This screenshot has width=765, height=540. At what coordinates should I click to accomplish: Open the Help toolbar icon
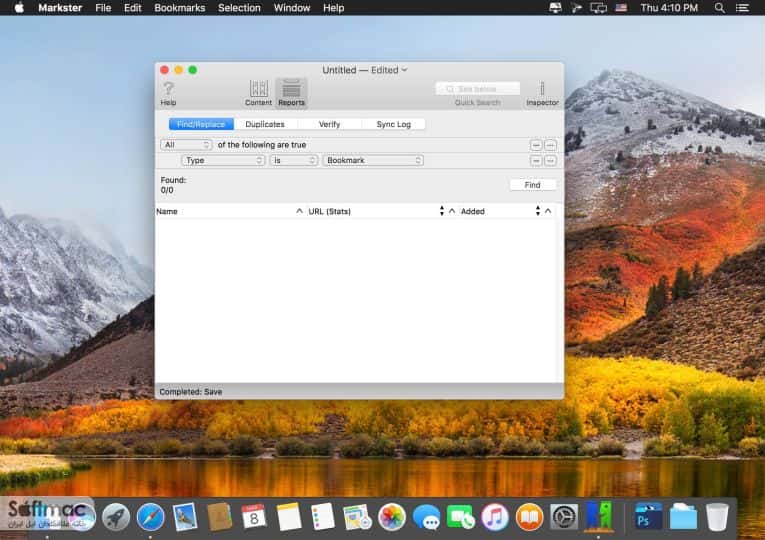(x=168, y=93)
